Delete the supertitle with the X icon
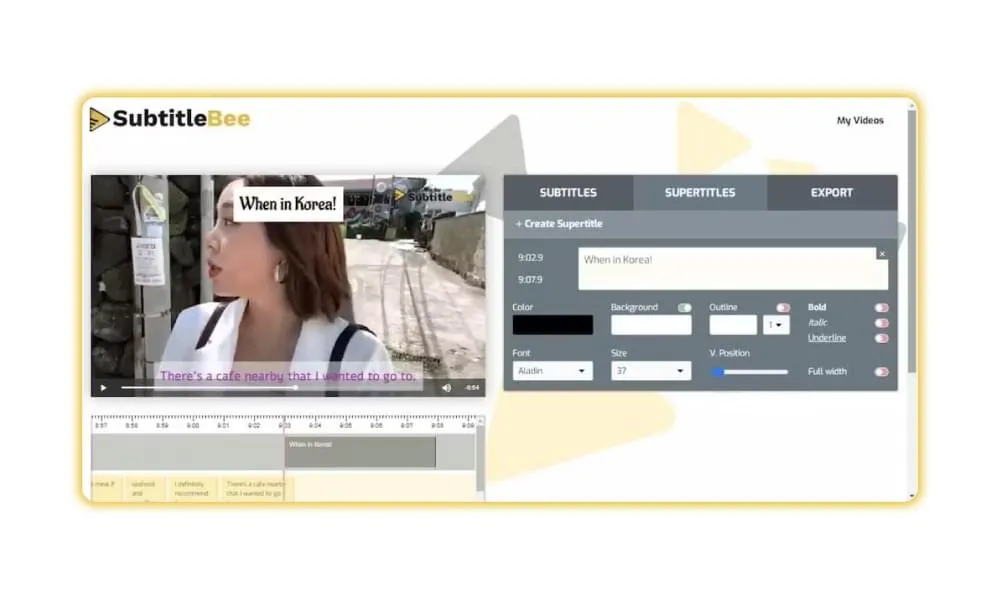This screenshot has width=1000, height=598. [x=881, y=254]
